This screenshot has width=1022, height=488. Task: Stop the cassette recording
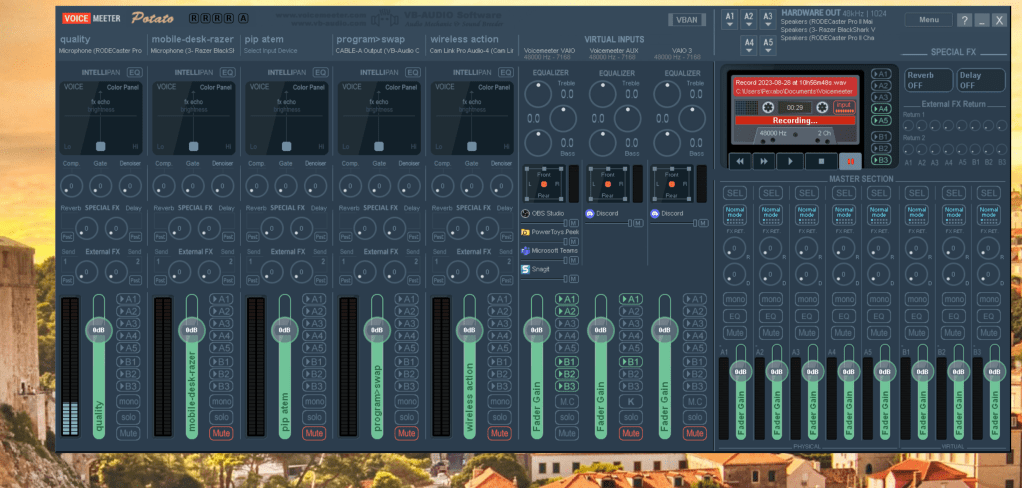pyautogui.click(x=821, y=160)
